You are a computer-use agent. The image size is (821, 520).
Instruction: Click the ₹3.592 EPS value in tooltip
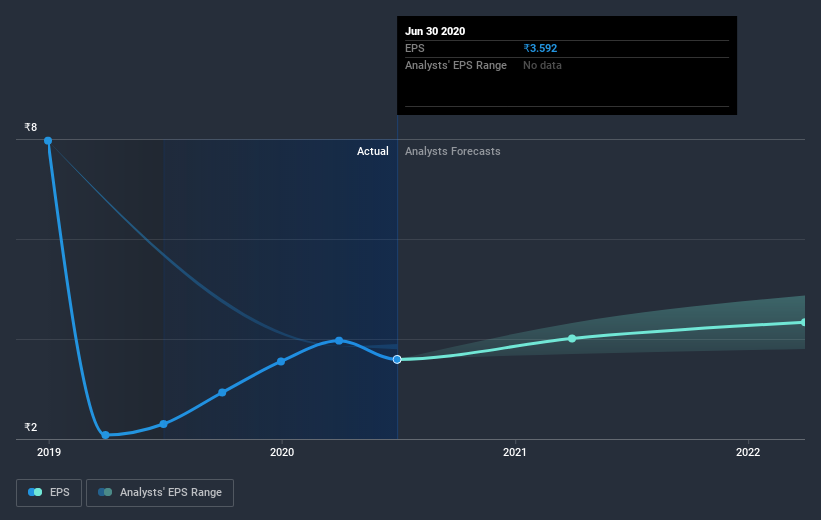[x=540, y=48]
